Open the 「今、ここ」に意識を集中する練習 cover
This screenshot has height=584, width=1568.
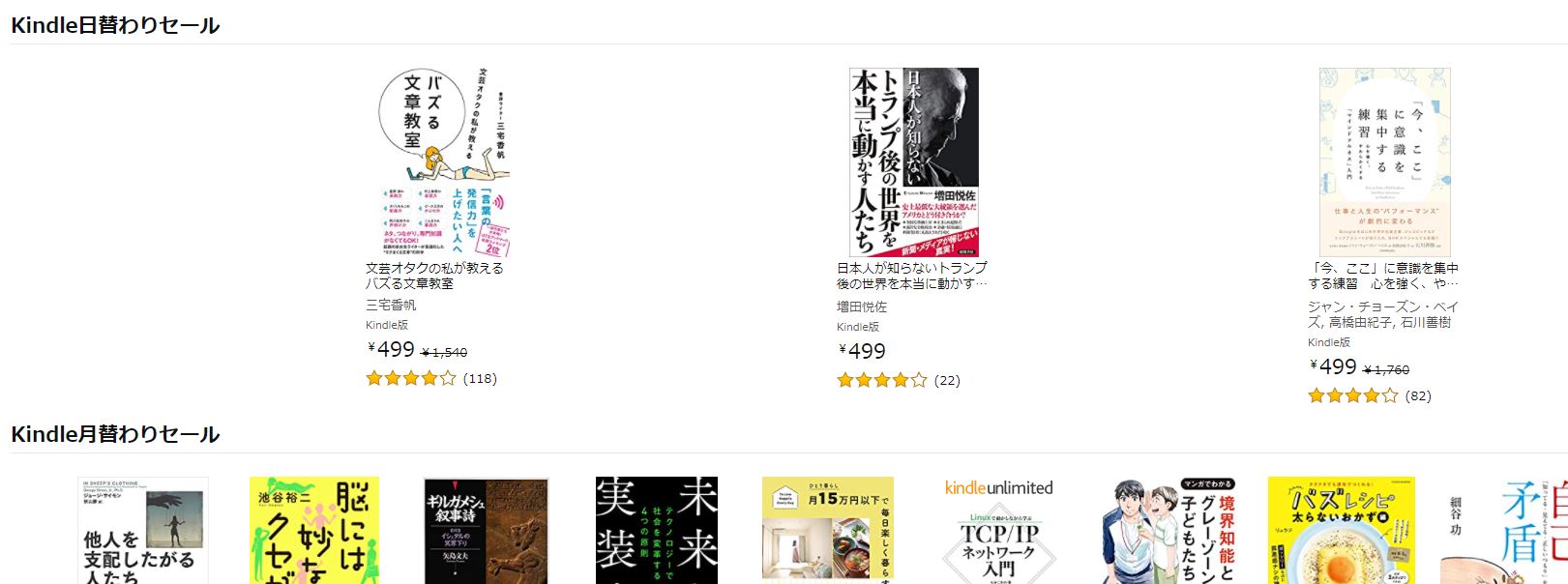[1385, 162]
